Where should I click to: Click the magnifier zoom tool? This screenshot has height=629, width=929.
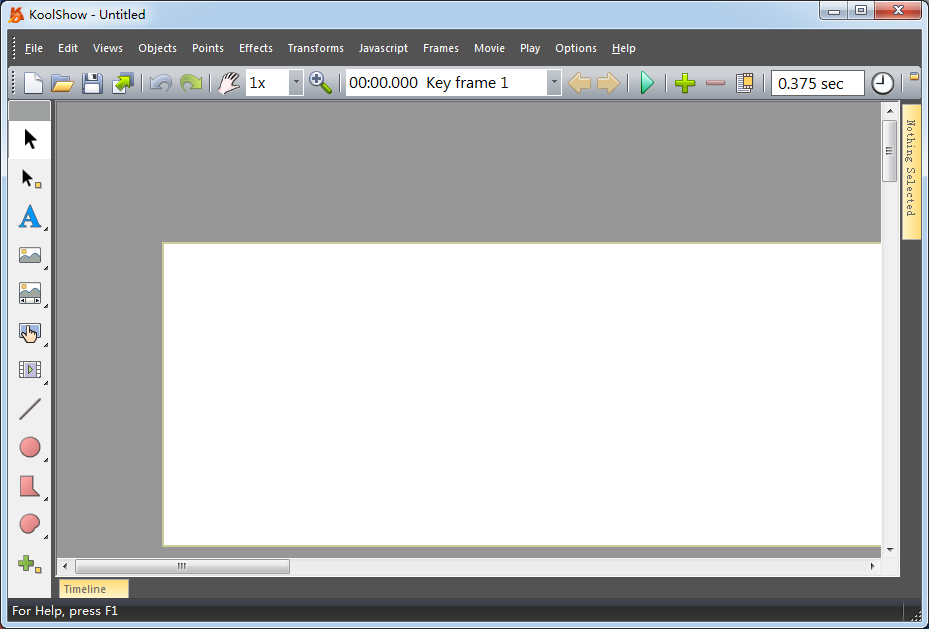pyautogui.click(x=321, y=83)
